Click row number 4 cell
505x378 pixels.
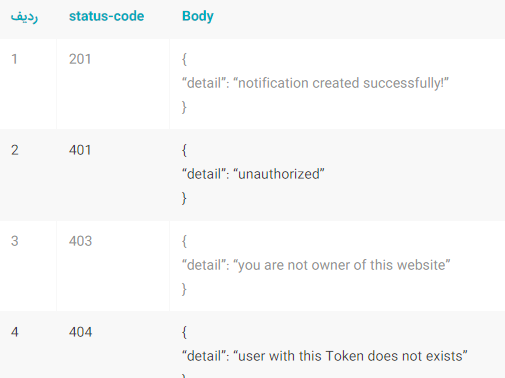pos(15,332)
